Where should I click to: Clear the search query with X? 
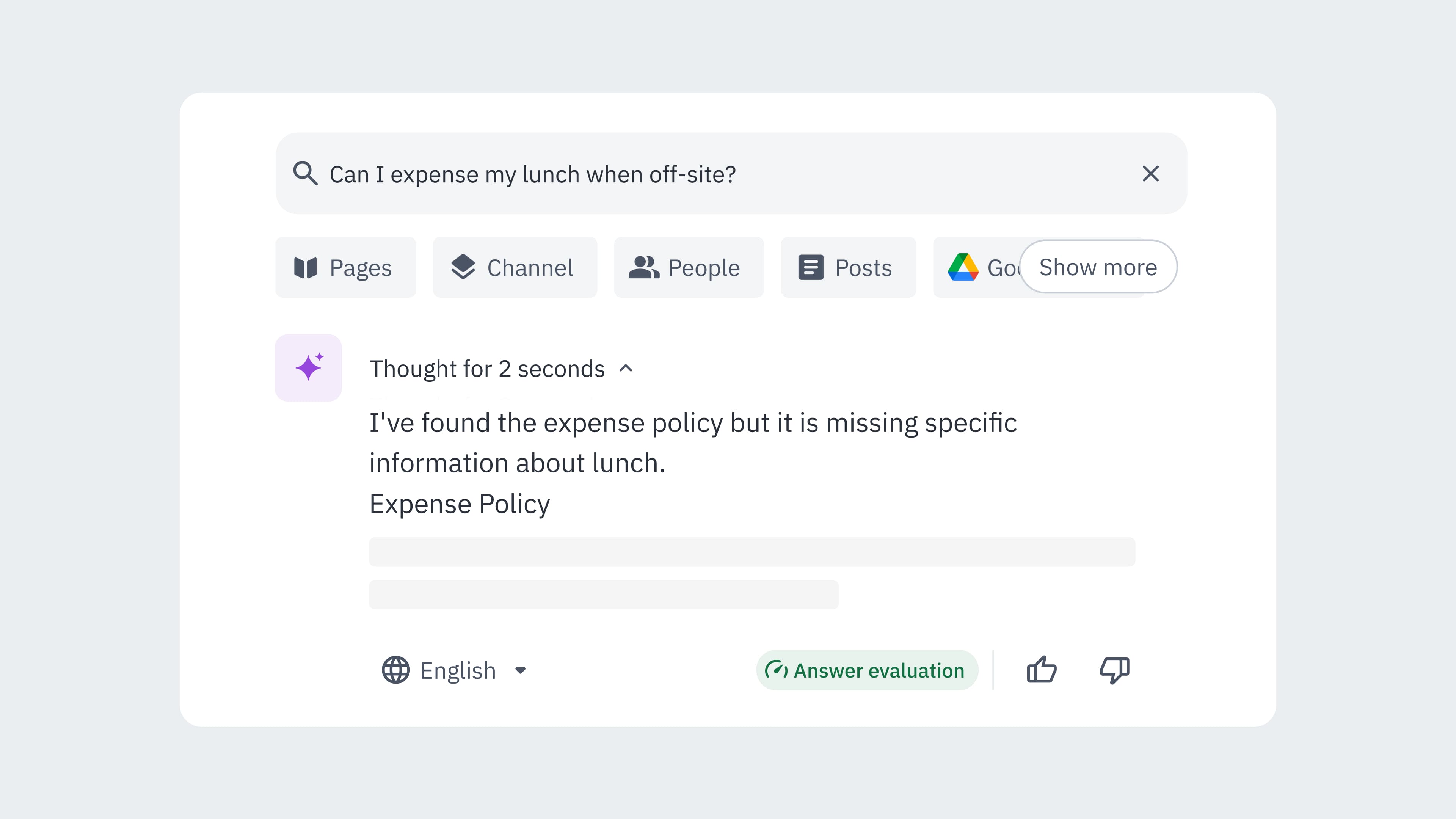click(x=1150, y=174)
